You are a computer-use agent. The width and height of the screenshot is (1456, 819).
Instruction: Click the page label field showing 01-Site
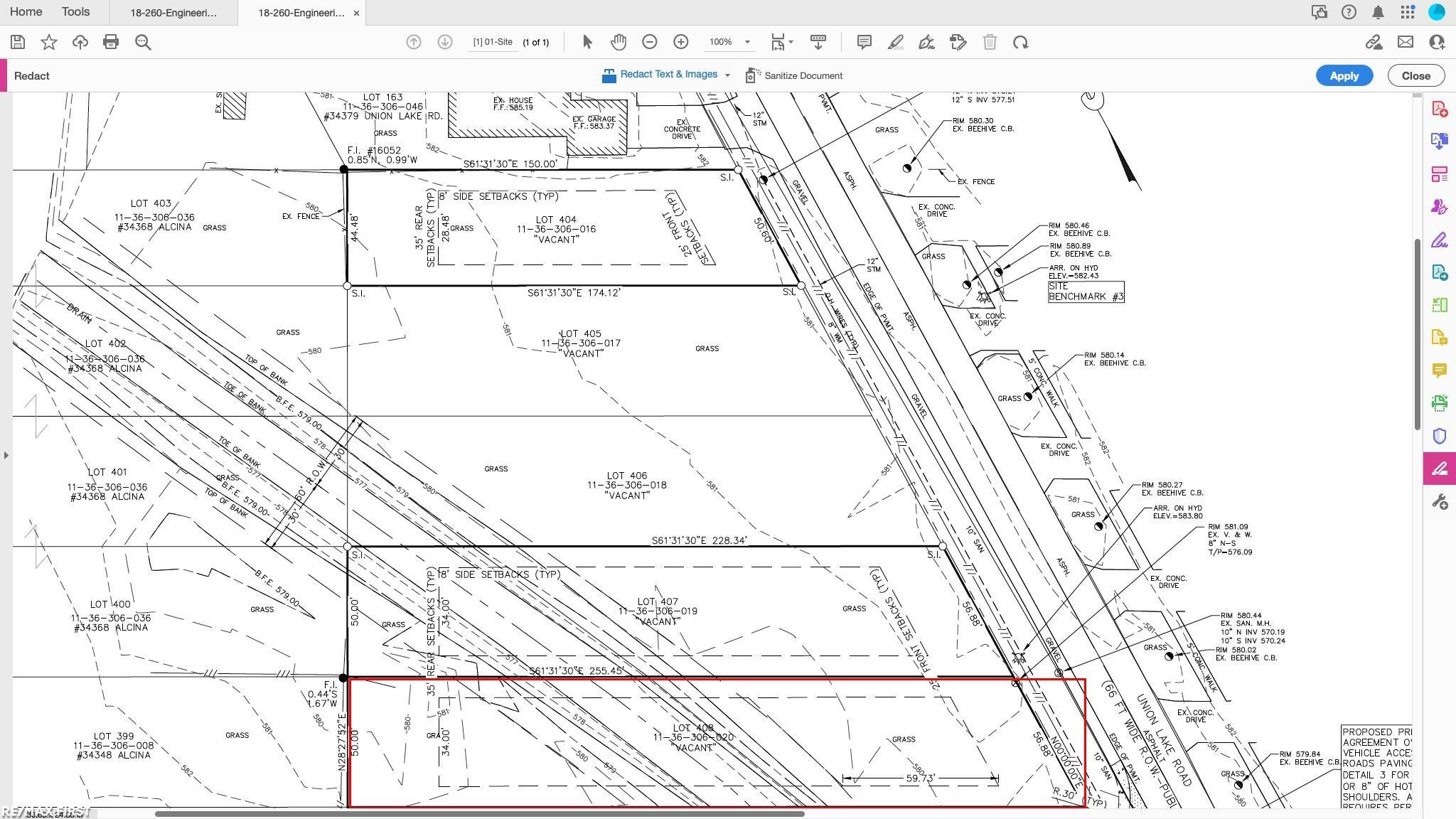click(493, 42)
